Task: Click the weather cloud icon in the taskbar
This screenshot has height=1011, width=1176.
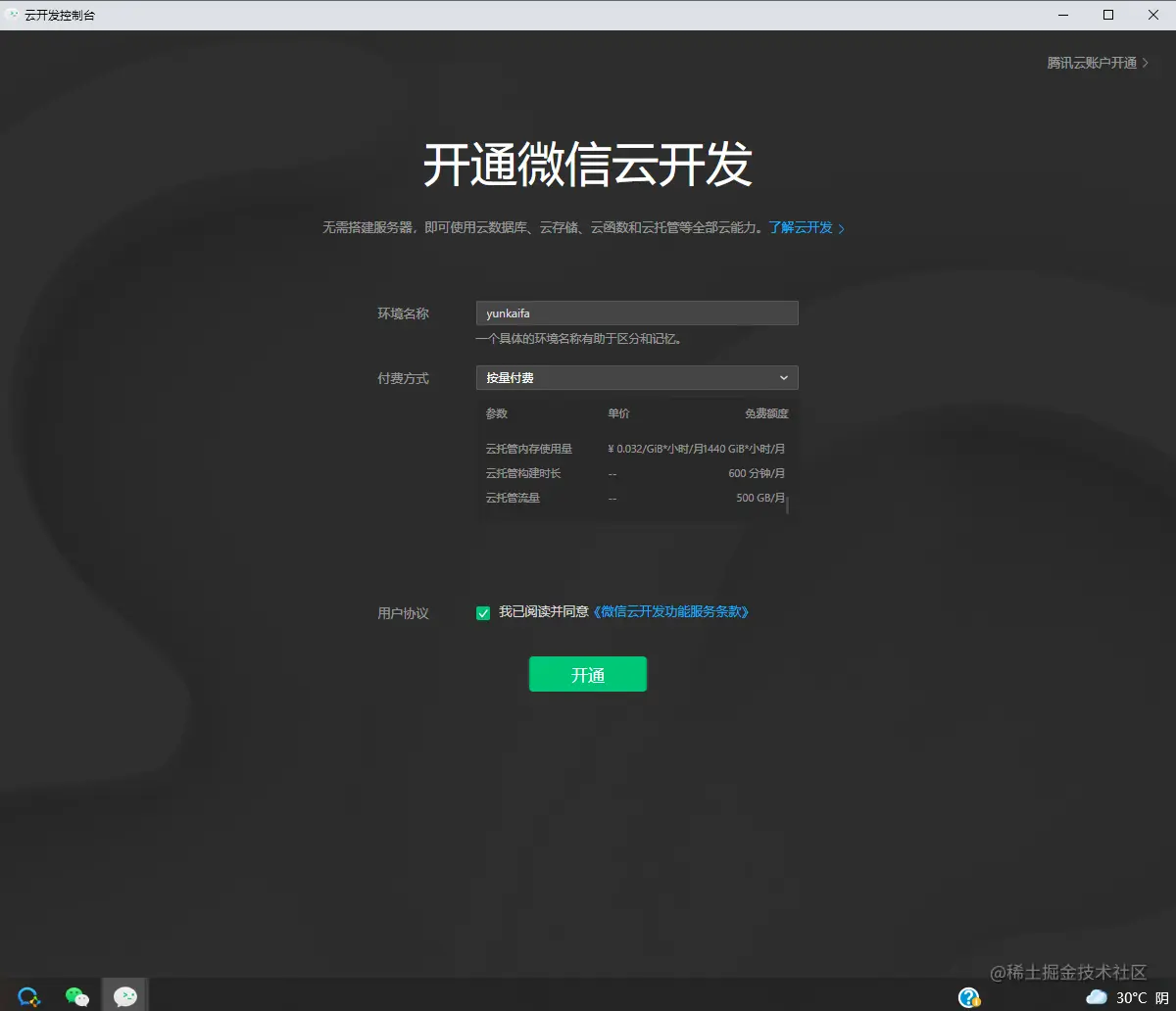Action: tap(1097, 996)
